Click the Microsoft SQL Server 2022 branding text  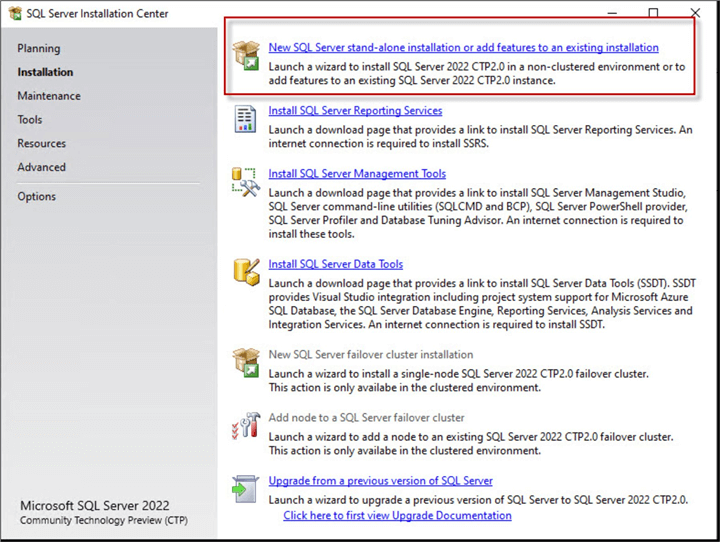(95, 506)
